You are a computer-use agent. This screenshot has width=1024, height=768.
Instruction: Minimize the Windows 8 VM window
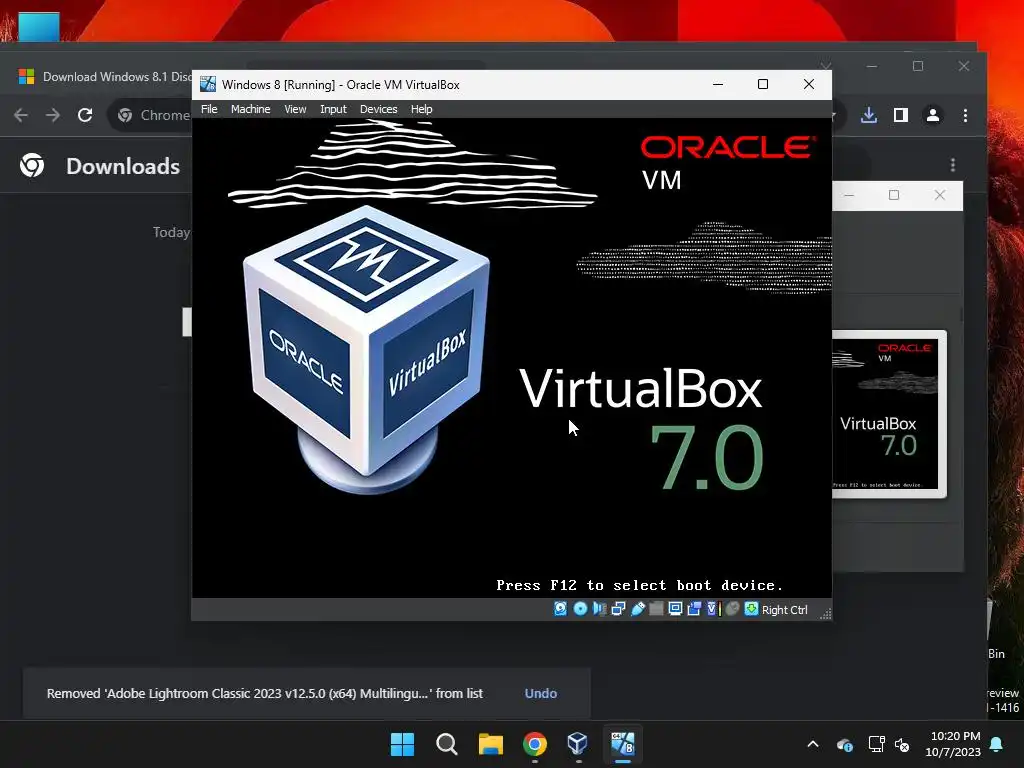pos(718,84)
